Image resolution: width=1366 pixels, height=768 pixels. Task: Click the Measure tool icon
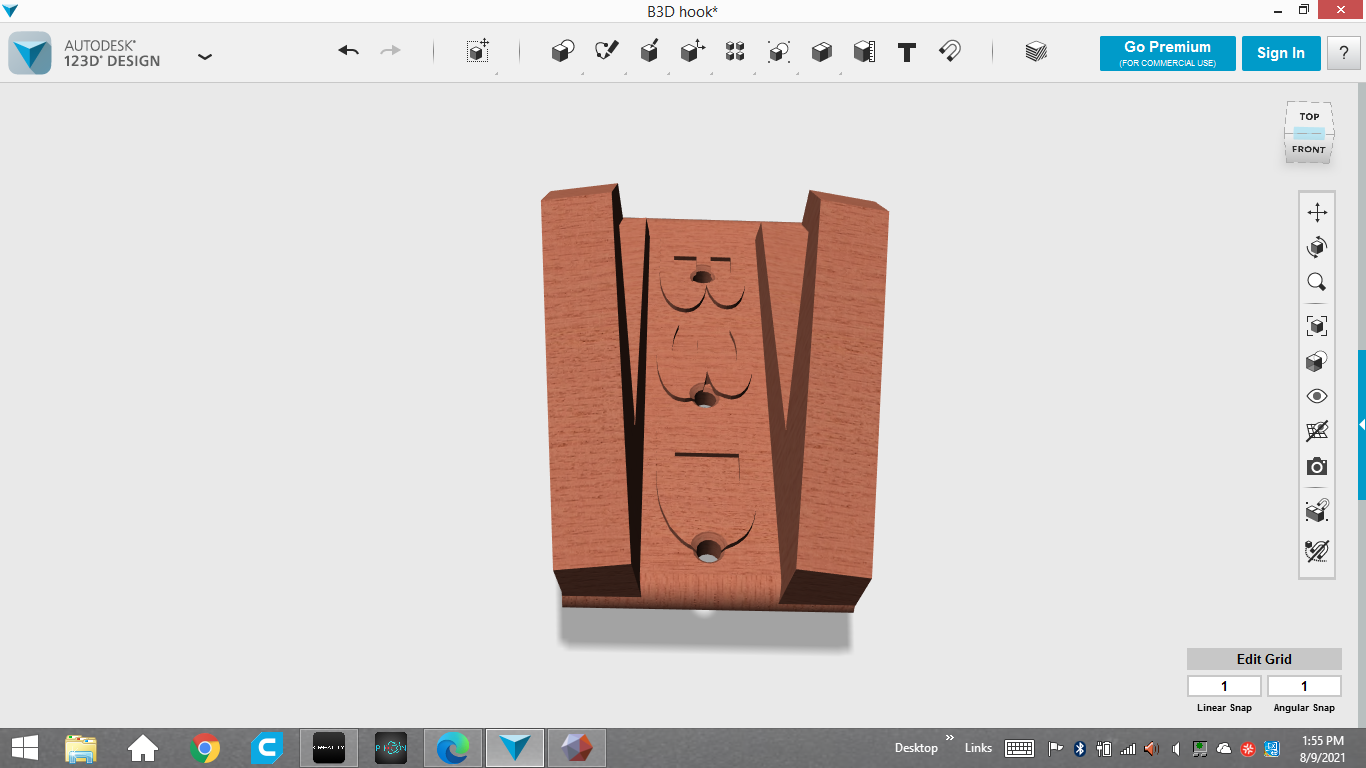[x=864, y=52]
